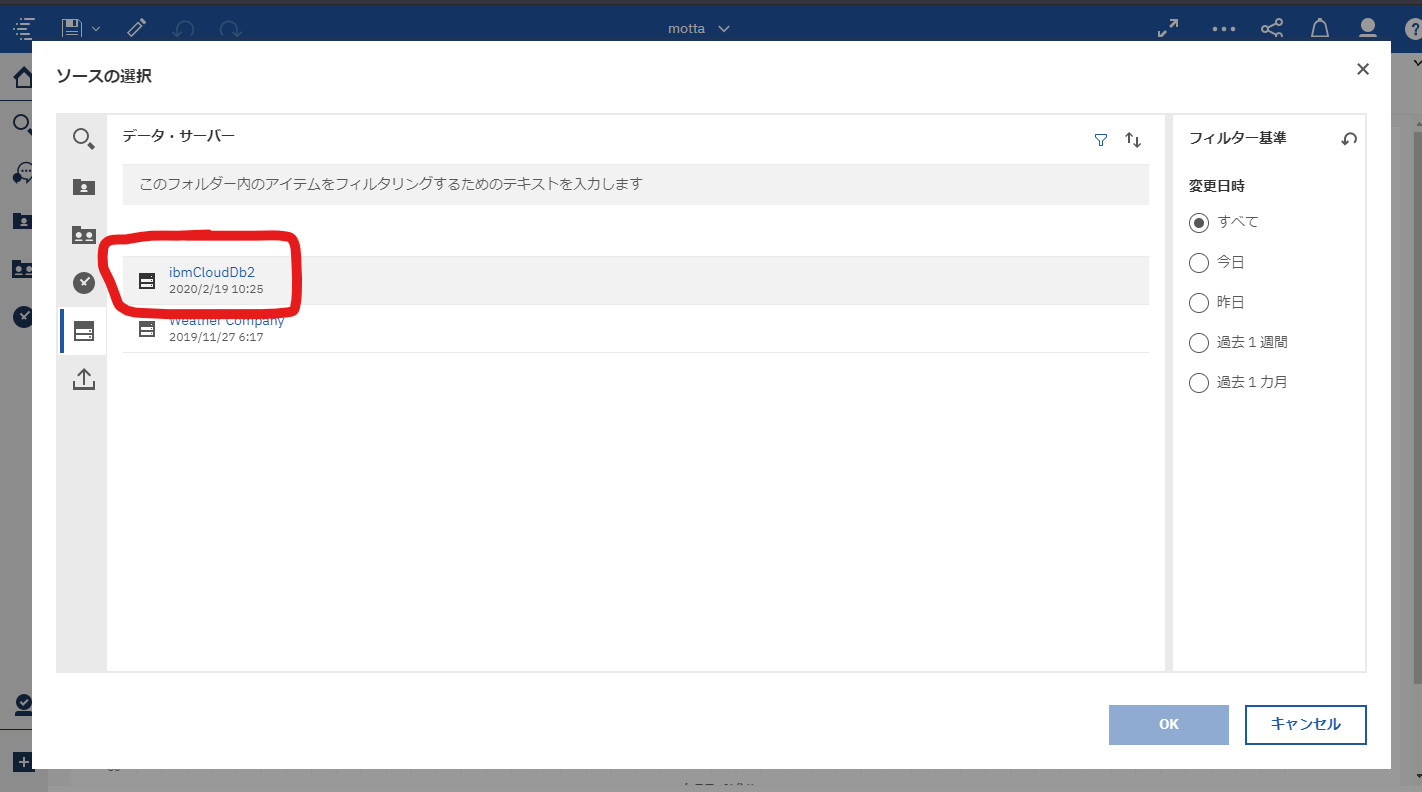
Task: Select the 今日 radio button
Action: pos(1199,263)
